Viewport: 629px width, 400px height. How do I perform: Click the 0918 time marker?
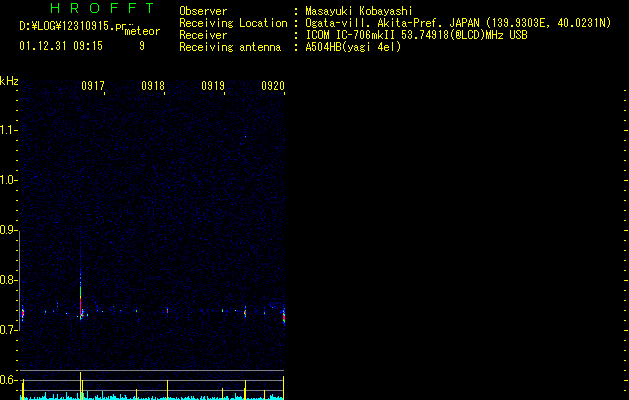pyautogui.click(x=153, y=86)
